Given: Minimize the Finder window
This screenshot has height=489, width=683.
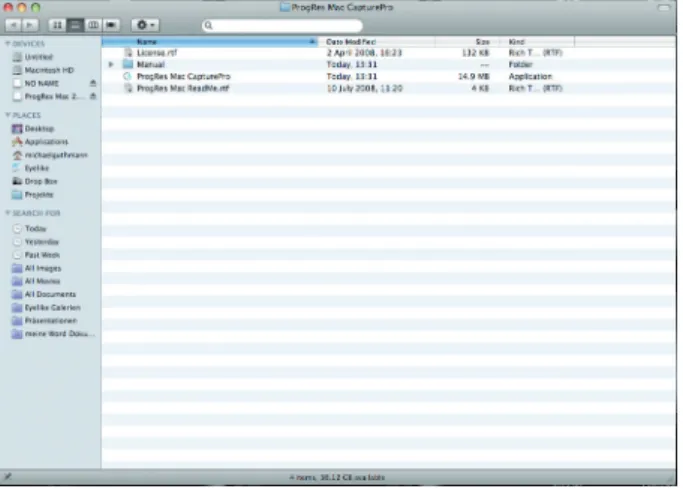Looking at the screenshot, I should coord(22,7).
